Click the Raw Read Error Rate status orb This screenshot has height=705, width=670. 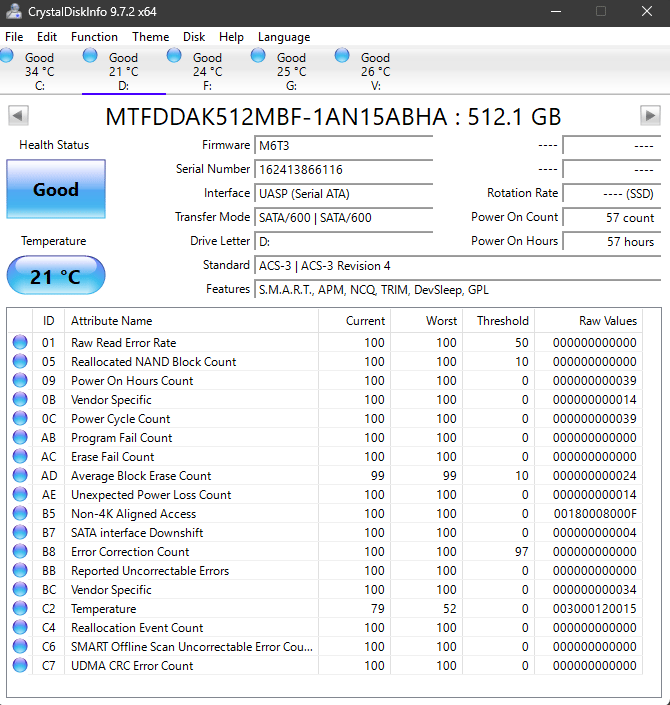[x=20, y=342]
